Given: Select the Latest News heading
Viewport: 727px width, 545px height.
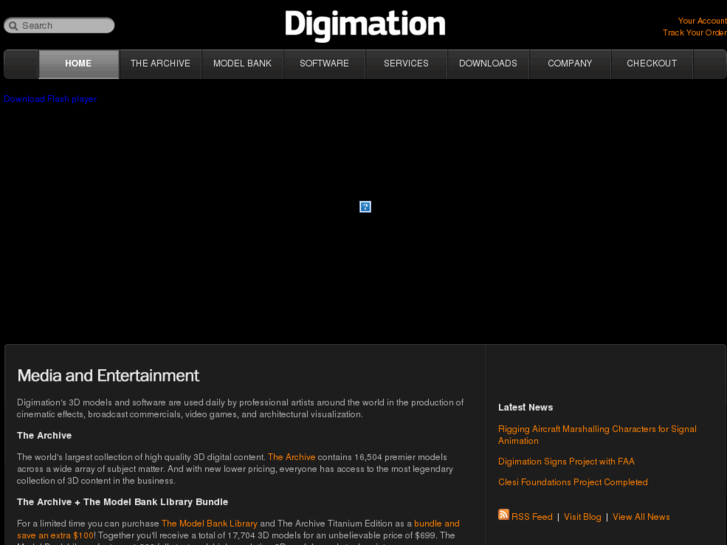Looking at the screenshot, I should tap(525, 407).
